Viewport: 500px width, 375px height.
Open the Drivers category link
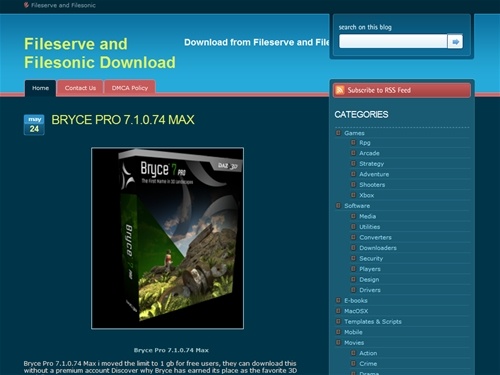[370, 290]
